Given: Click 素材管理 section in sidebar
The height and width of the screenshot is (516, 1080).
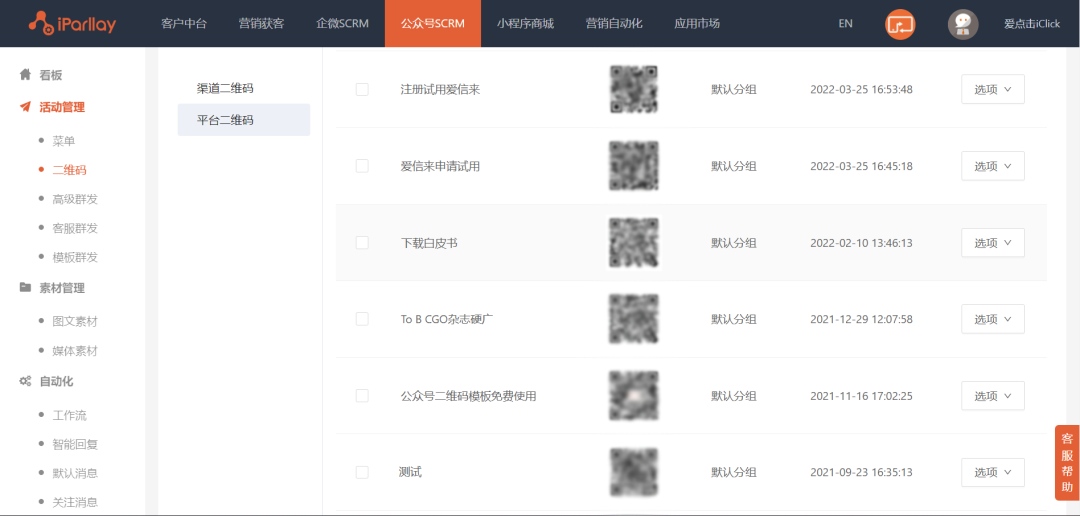Looking at the screenshot, I should [62, 288].
